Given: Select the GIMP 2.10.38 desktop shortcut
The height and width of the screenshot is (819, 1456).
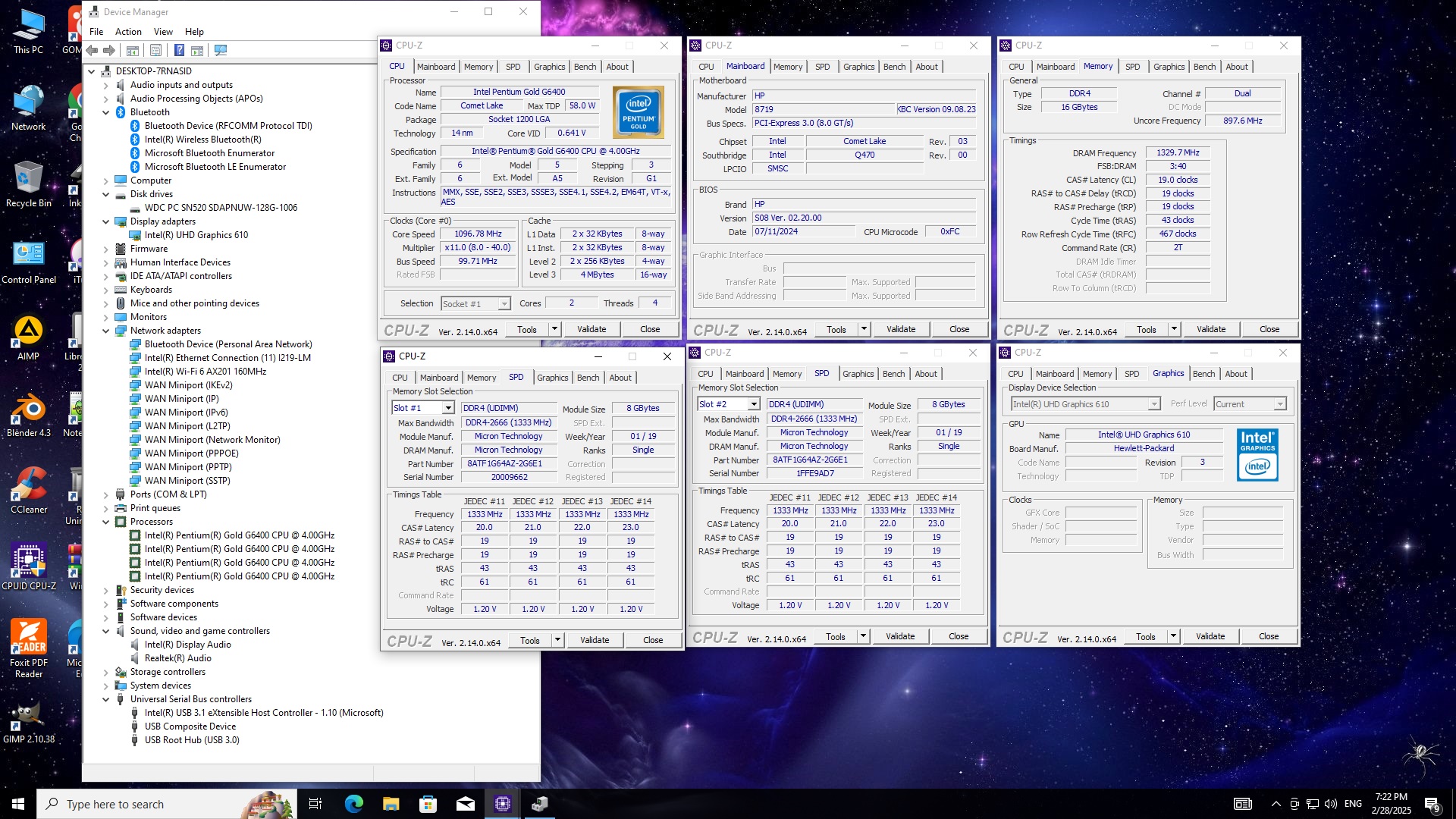Looking at the screenshot, I should tap(28, 721).
